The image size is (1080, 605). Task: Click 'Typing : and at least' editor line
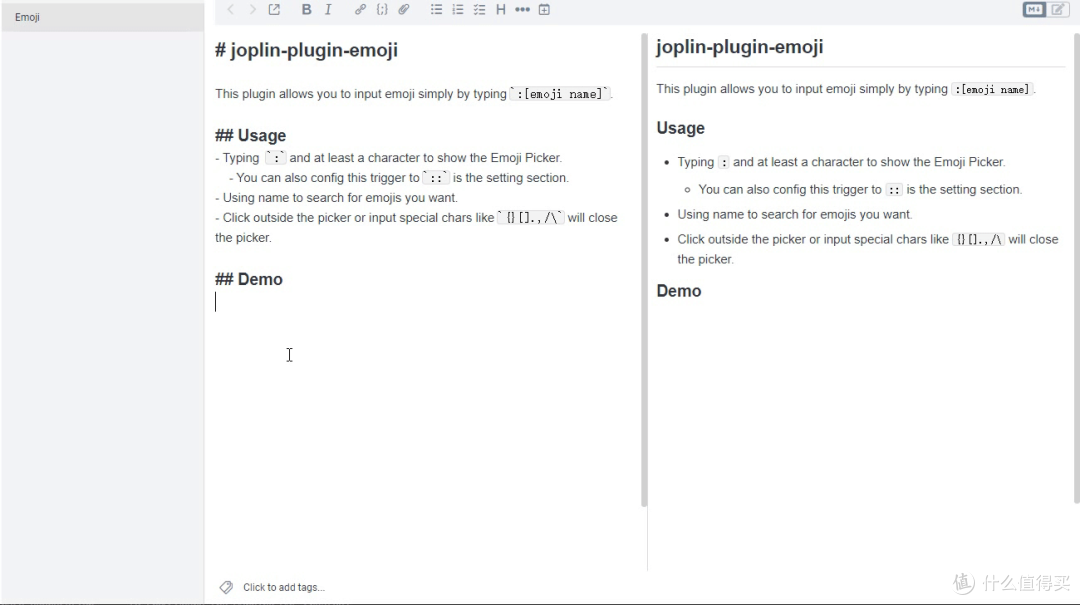click(388, 158)
